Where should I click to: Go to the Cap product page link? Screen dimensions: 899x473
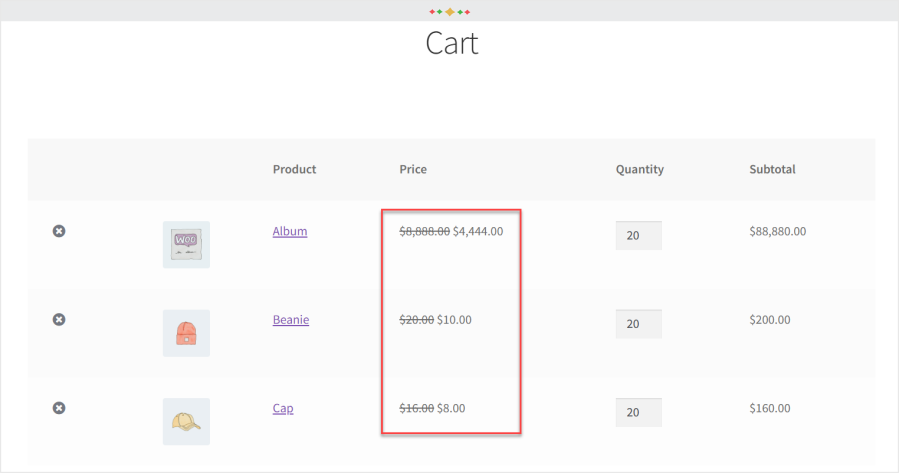click(x=283, y=408)
